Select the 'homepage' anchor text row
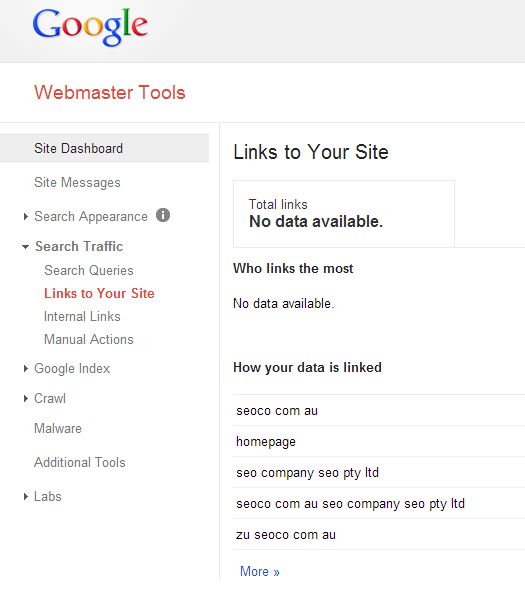The width and height of the screenshot is (525, 601). 379,442
